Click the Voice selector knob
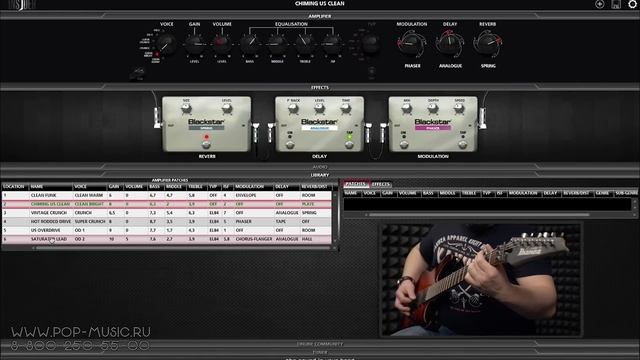640x360 pixels. click(166, 44)
